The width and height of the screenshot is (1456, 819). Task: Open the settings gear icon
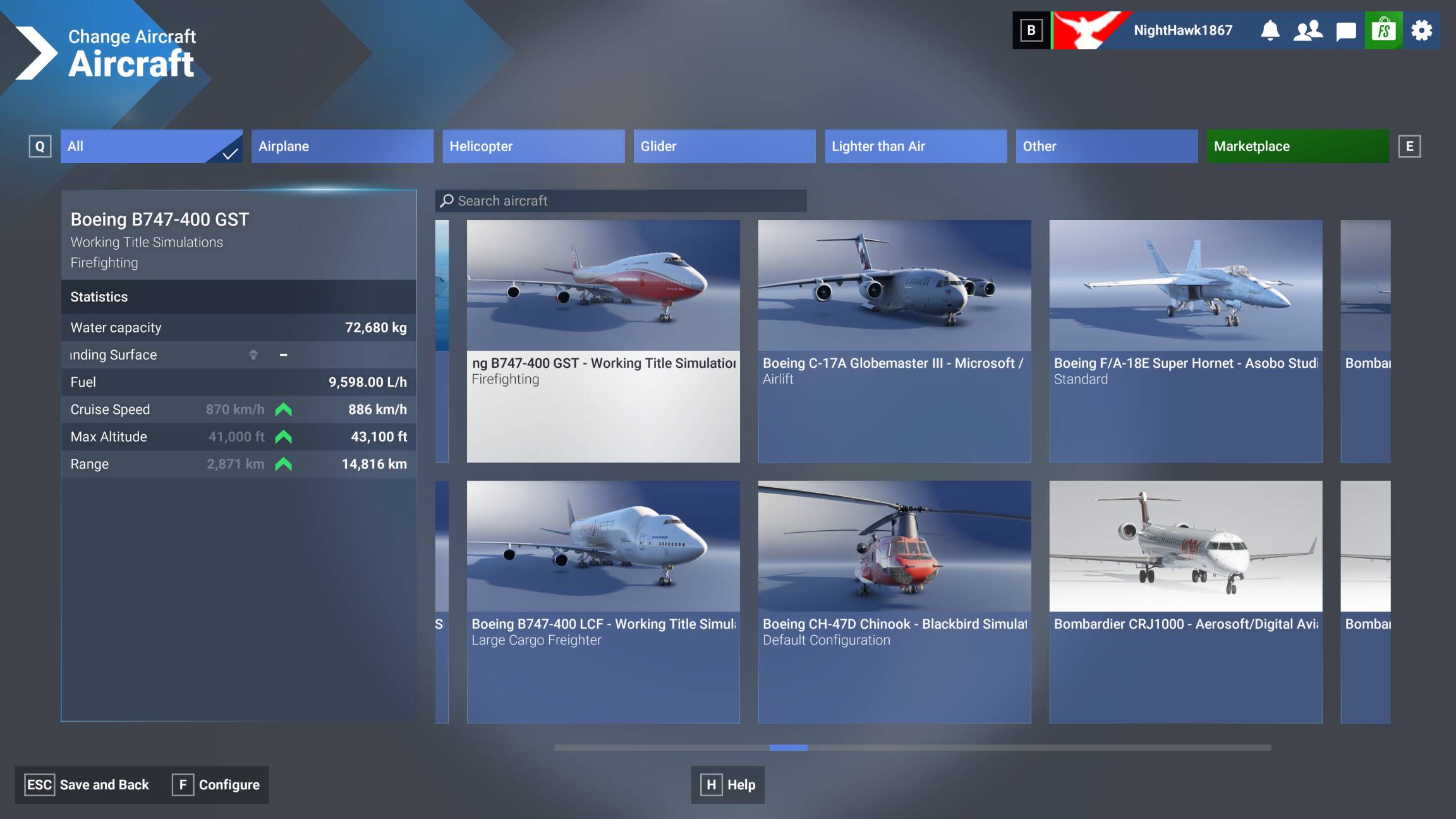1422,30
